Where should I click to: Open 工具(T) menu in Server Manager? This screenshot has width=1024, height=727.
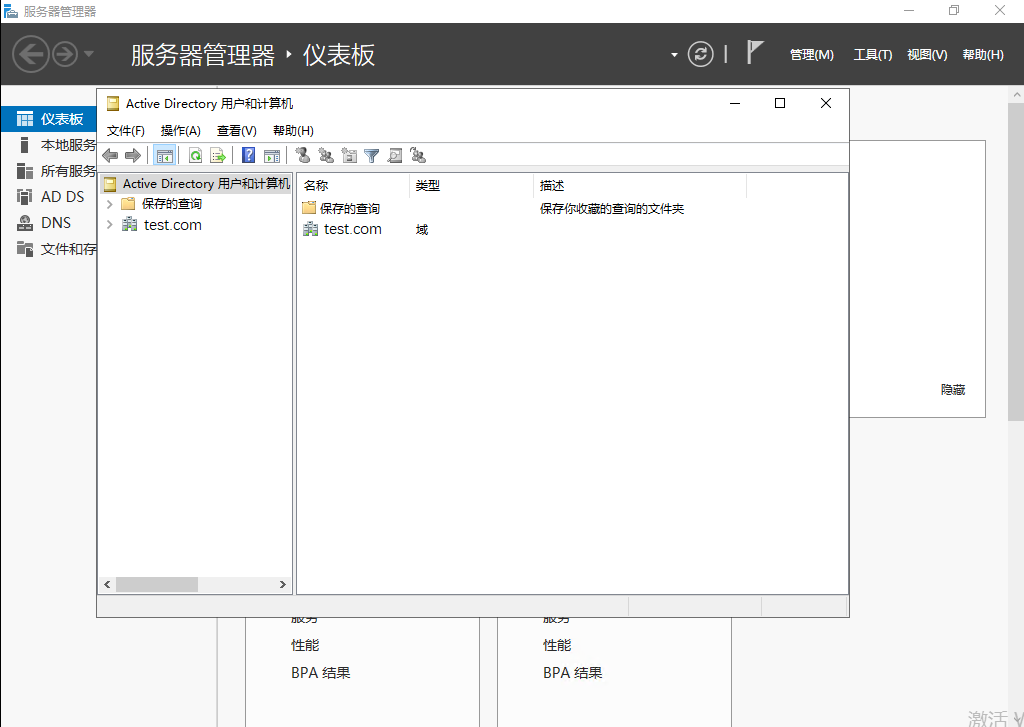click(x=872, y=55)
